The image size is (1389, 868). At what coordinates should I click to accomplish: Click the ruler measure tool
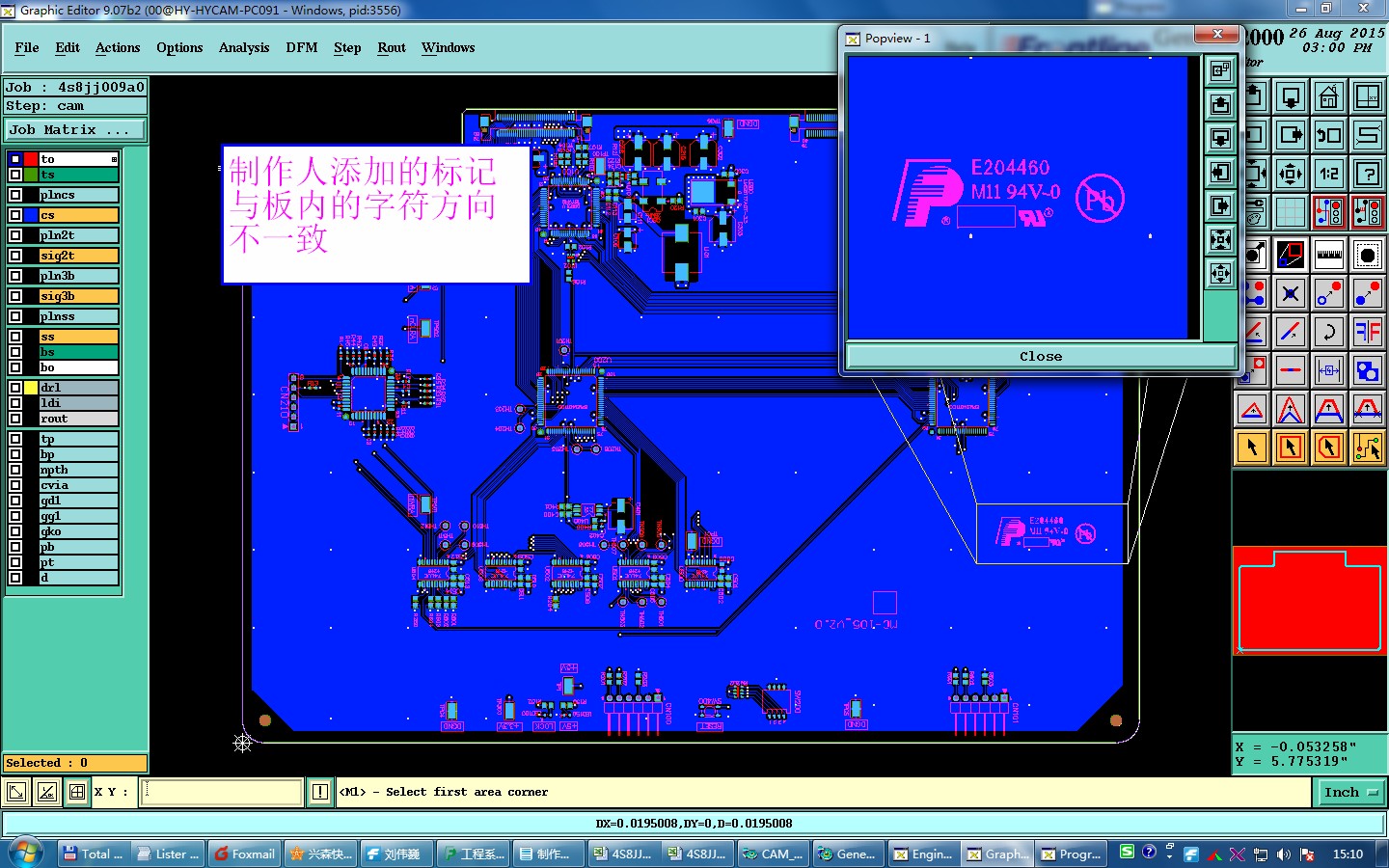click(1329, 255)
